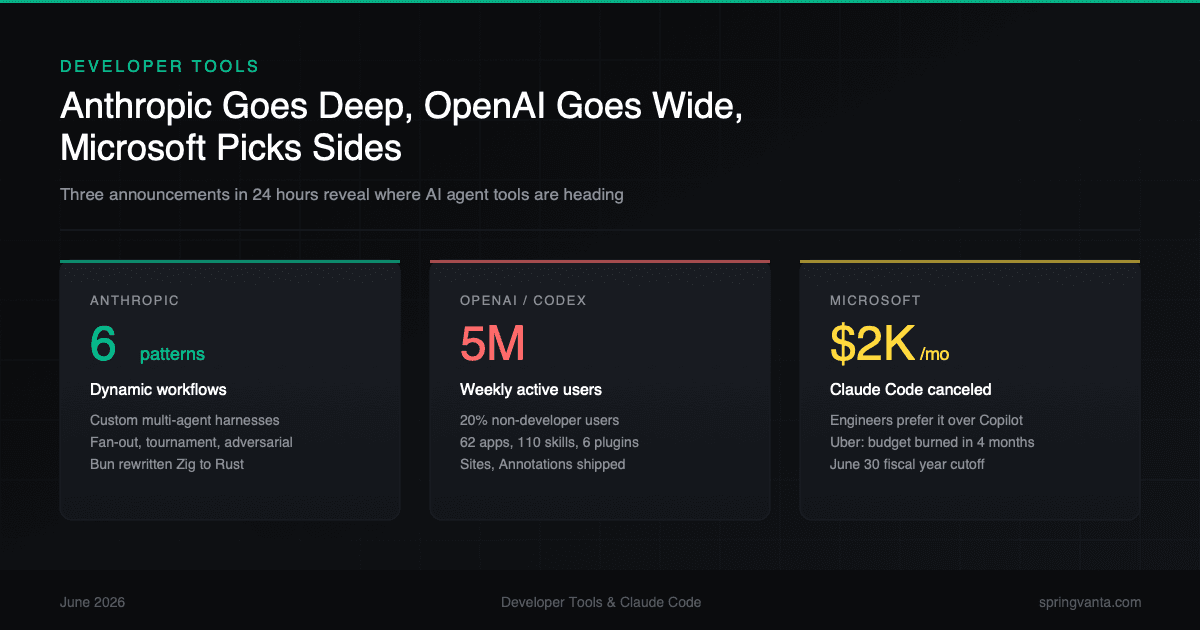Click 'Custom multi-agent harnesses' line

coord(185,420)
